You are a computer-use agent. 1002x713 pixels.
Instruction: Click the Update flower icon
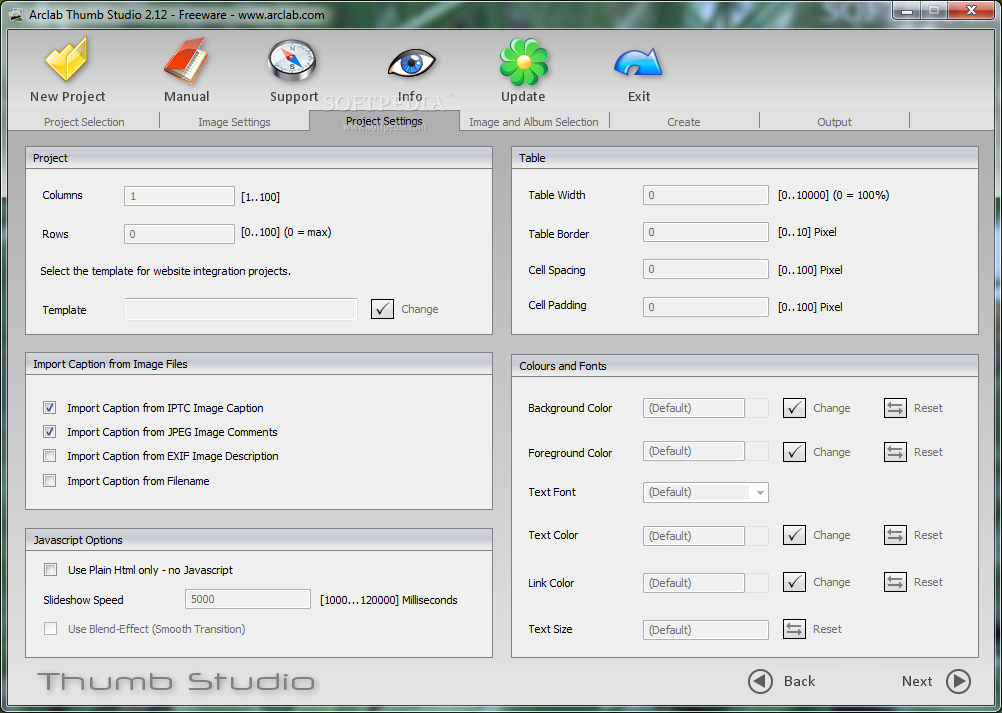click(523, 61)
